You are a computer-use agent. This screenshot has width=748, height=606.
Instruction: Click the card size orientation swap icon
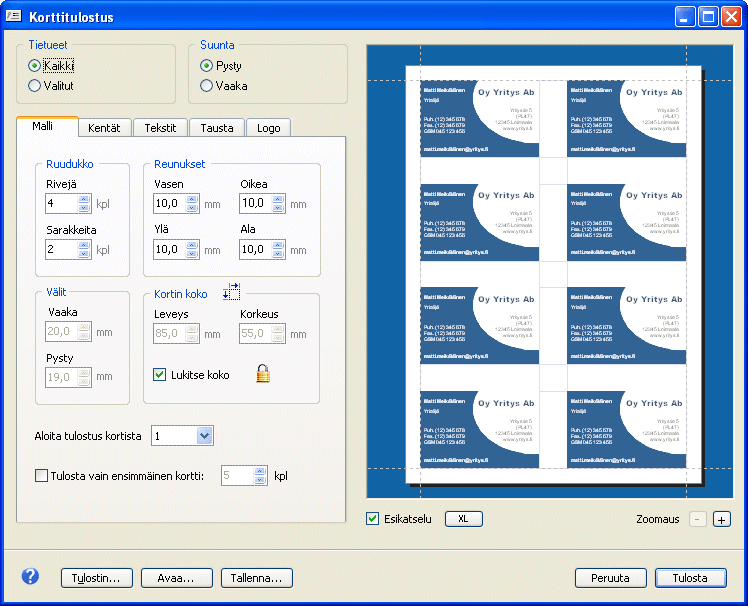coord(231,291)
